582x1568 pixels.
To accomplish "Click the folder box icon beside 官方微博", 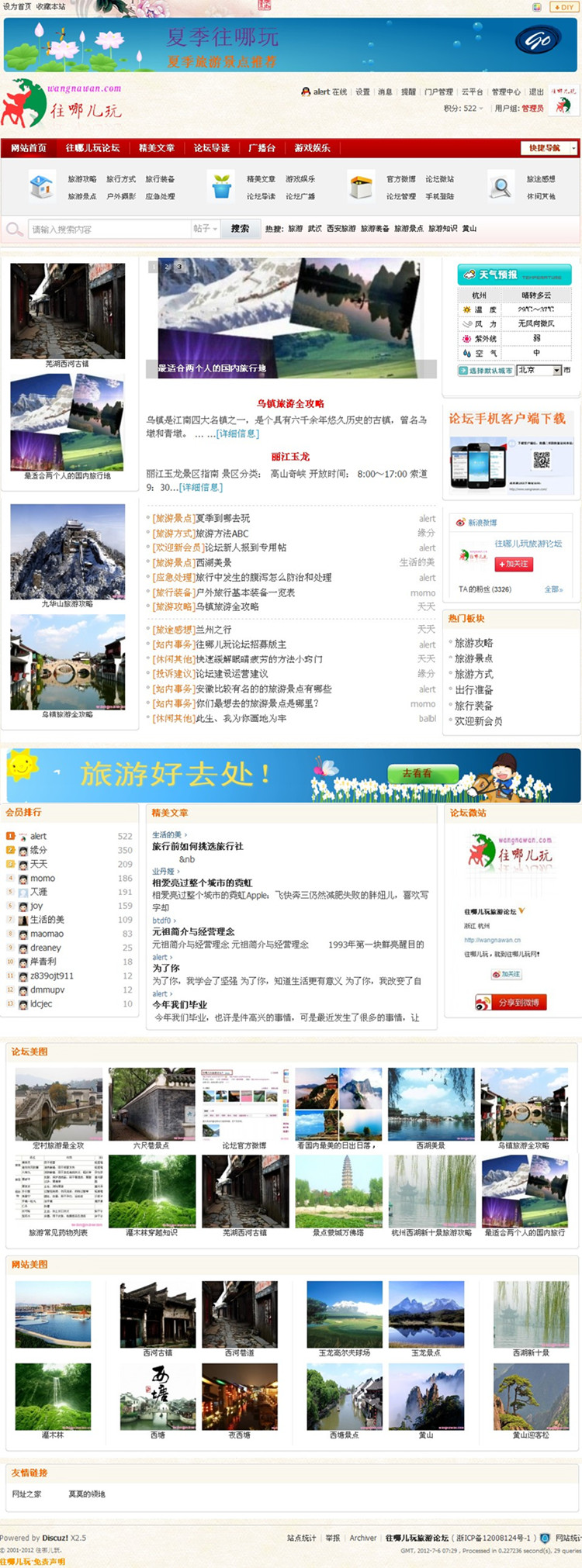I will click(x=361, y=187).
